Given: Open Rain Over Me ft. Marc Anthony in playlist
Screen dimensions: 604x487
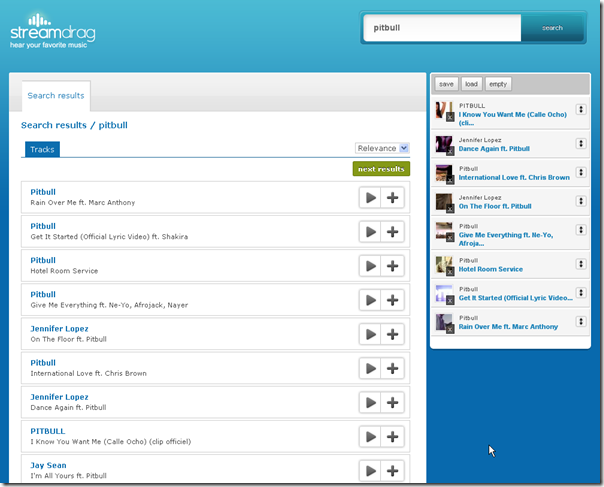Looking at the screenshot, I should 508,327.
